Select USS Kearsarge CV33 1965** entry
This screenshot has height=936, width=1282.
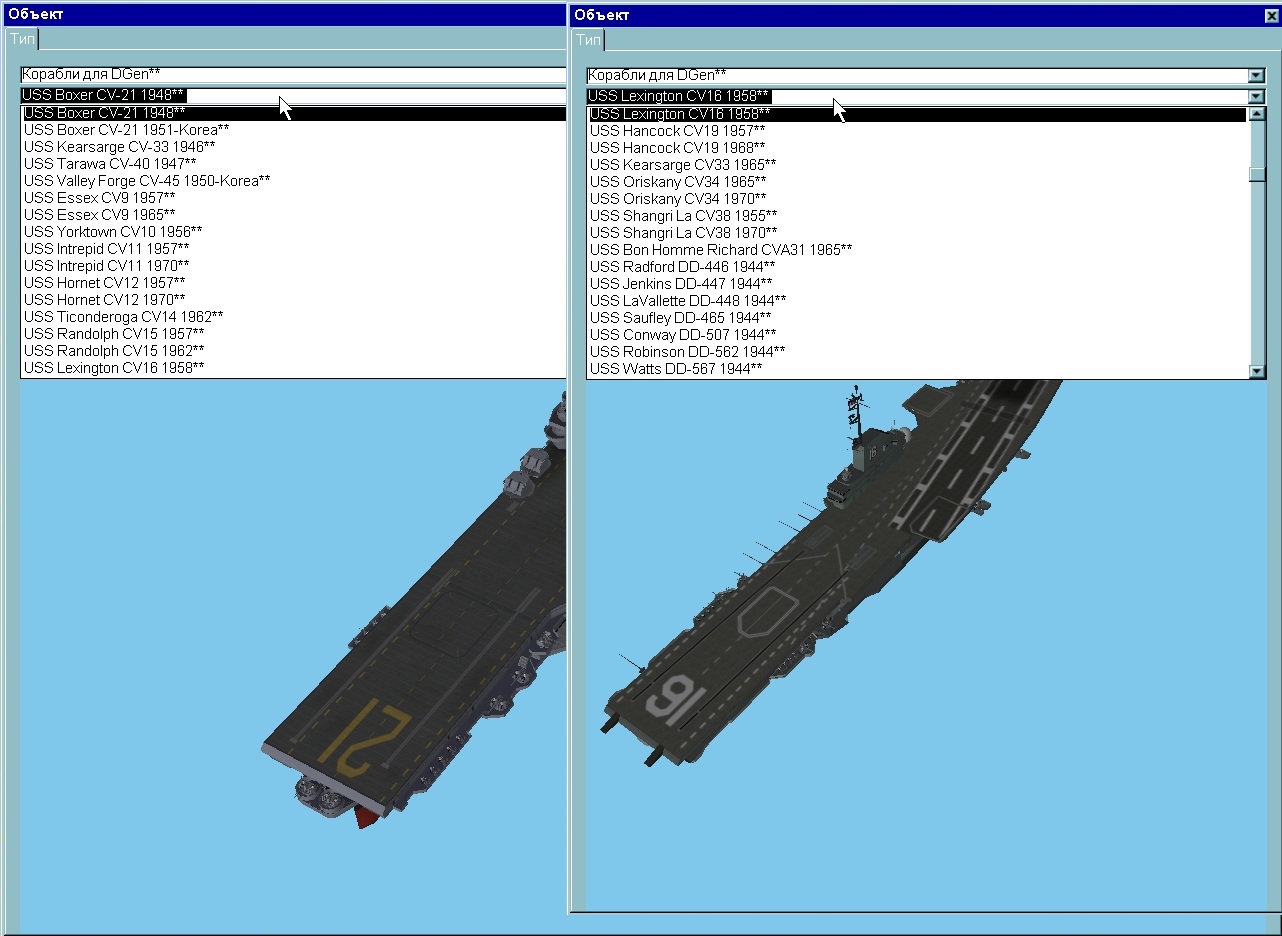click(917, 165)
